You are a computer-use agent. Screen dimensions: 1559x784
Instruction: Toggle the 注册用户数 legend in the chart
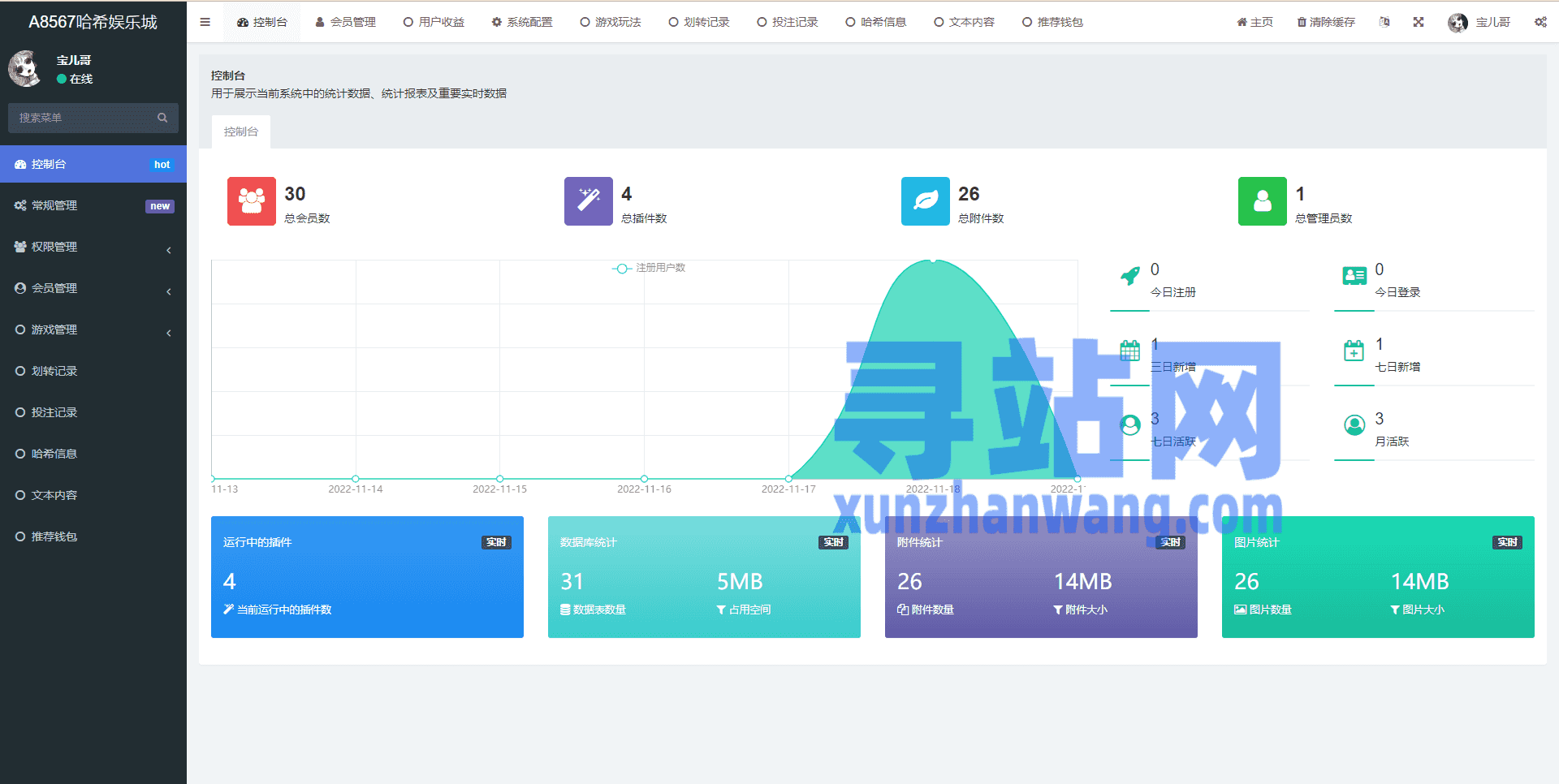(649, 268)
